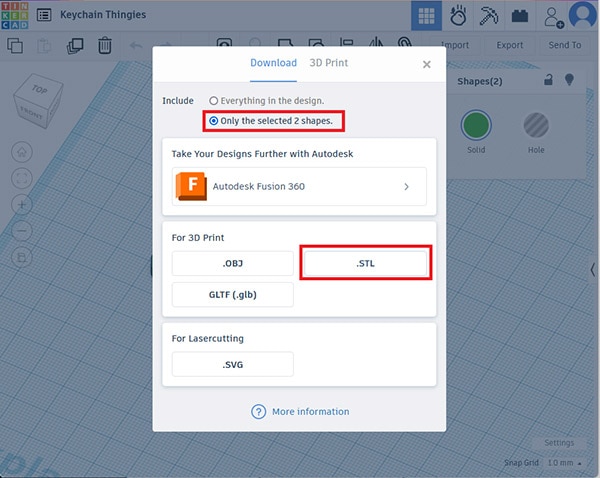600x478 pixels.
Task: Click the Shapes(2) panel header
Action: [479, 81]
